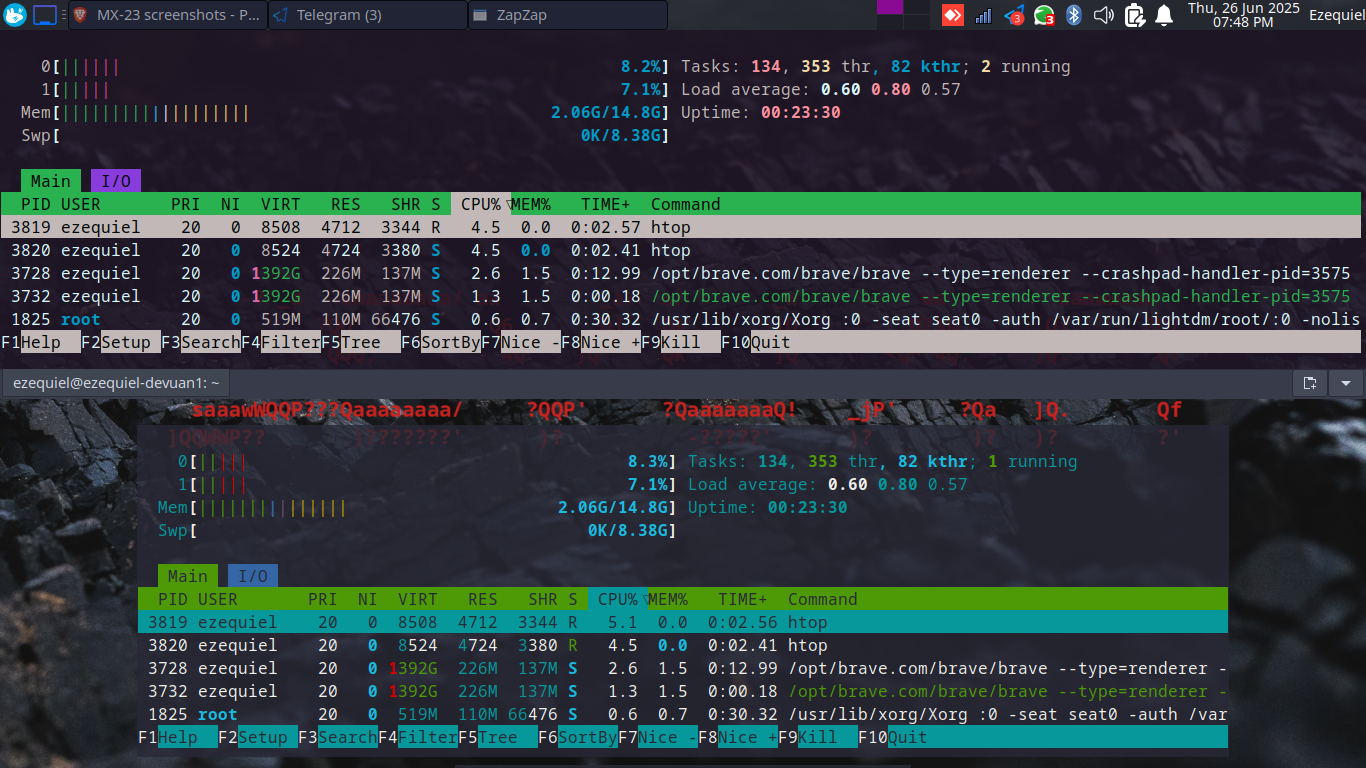Sort by RES header in lower htop
This screenshot has width=1366, height=768.
pos(483,599)
